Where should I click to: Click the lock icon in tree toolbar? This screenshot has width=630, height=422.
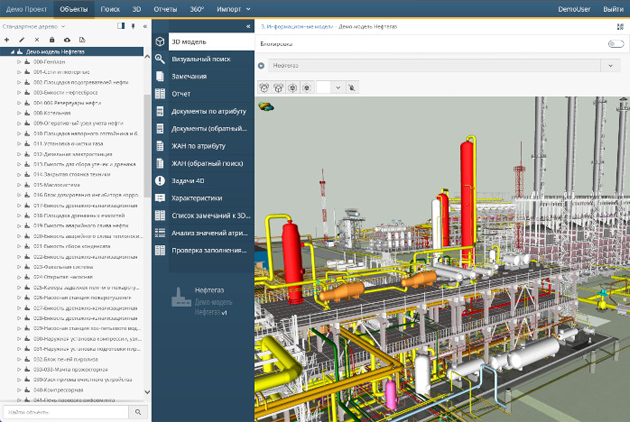pyautogui.click(x=52, y=39)
